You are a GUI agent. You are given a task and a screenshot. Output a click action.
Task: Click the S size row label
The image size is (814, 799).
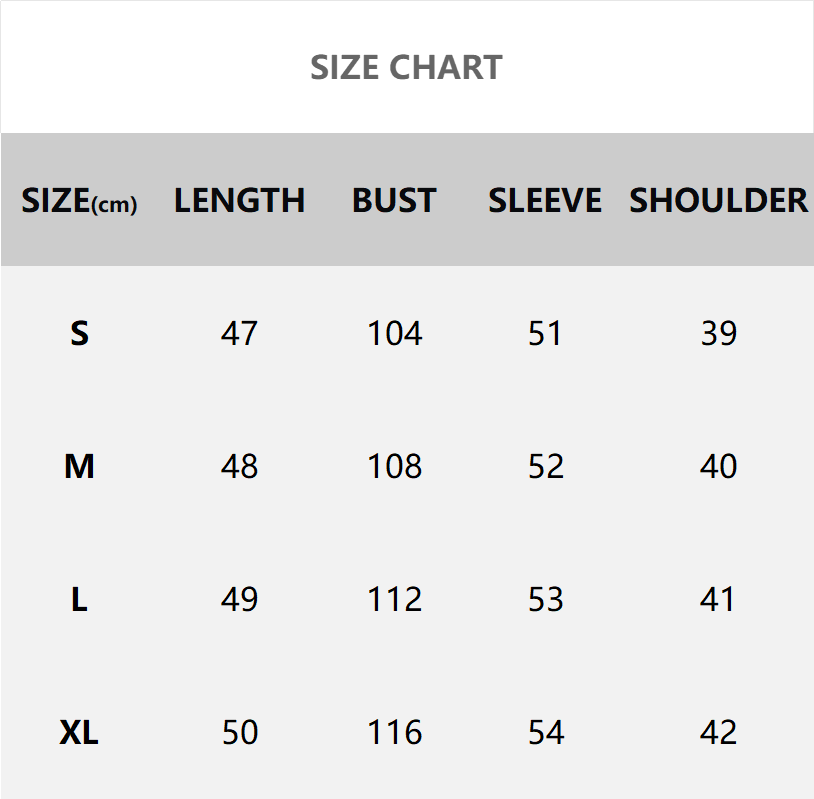(79, 333)
